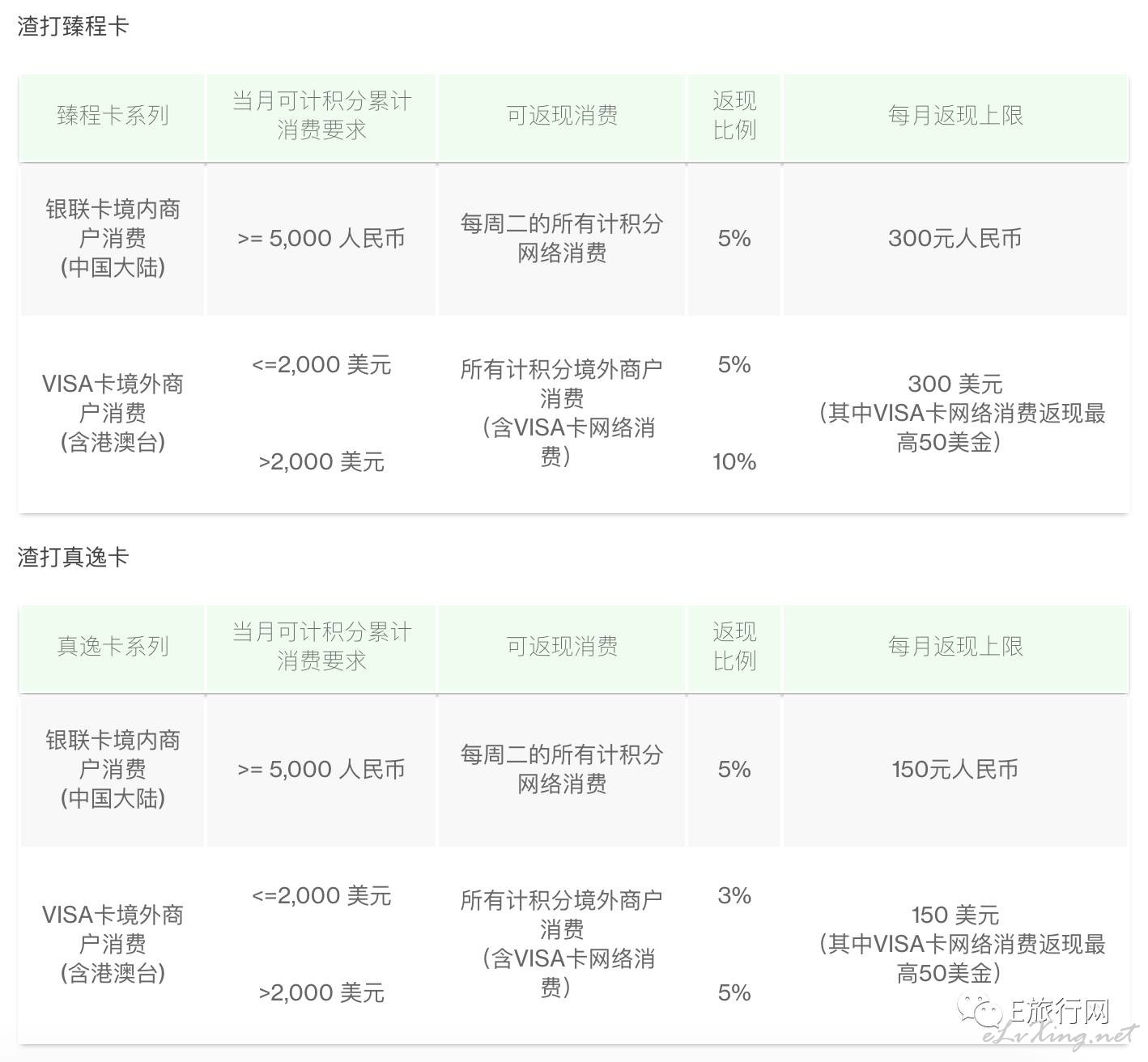Select the 3% cashback rate cell
1148x1062 pixels.
click(734, 896)
